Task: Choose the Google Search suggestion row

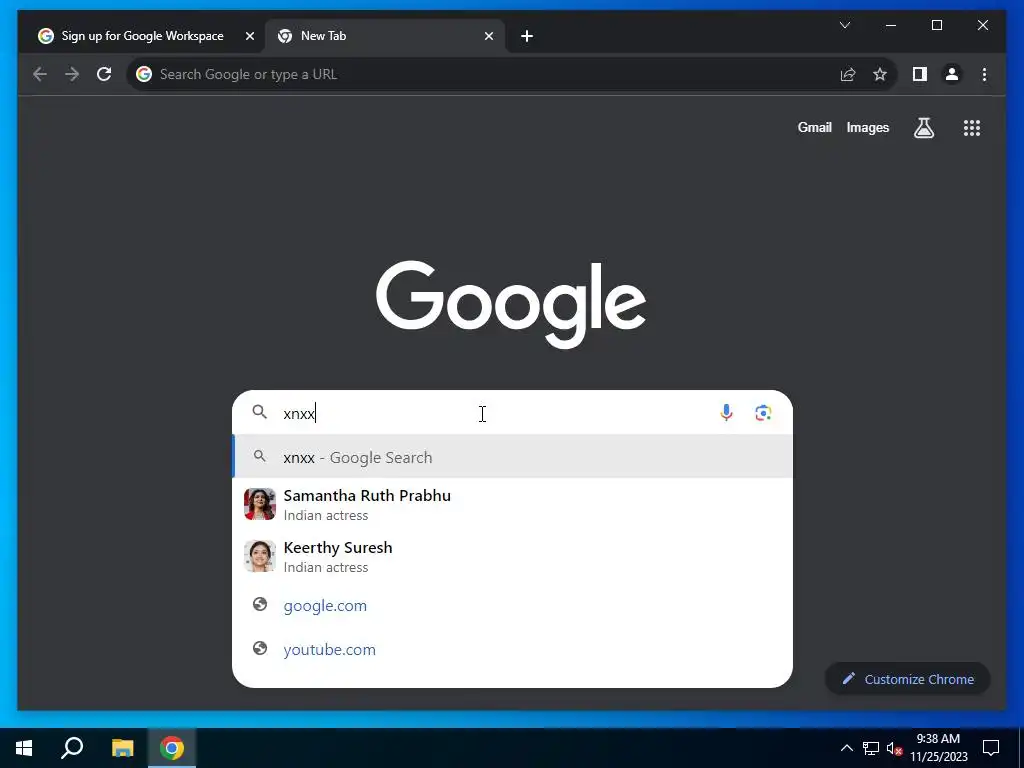Action: [513, 456]
